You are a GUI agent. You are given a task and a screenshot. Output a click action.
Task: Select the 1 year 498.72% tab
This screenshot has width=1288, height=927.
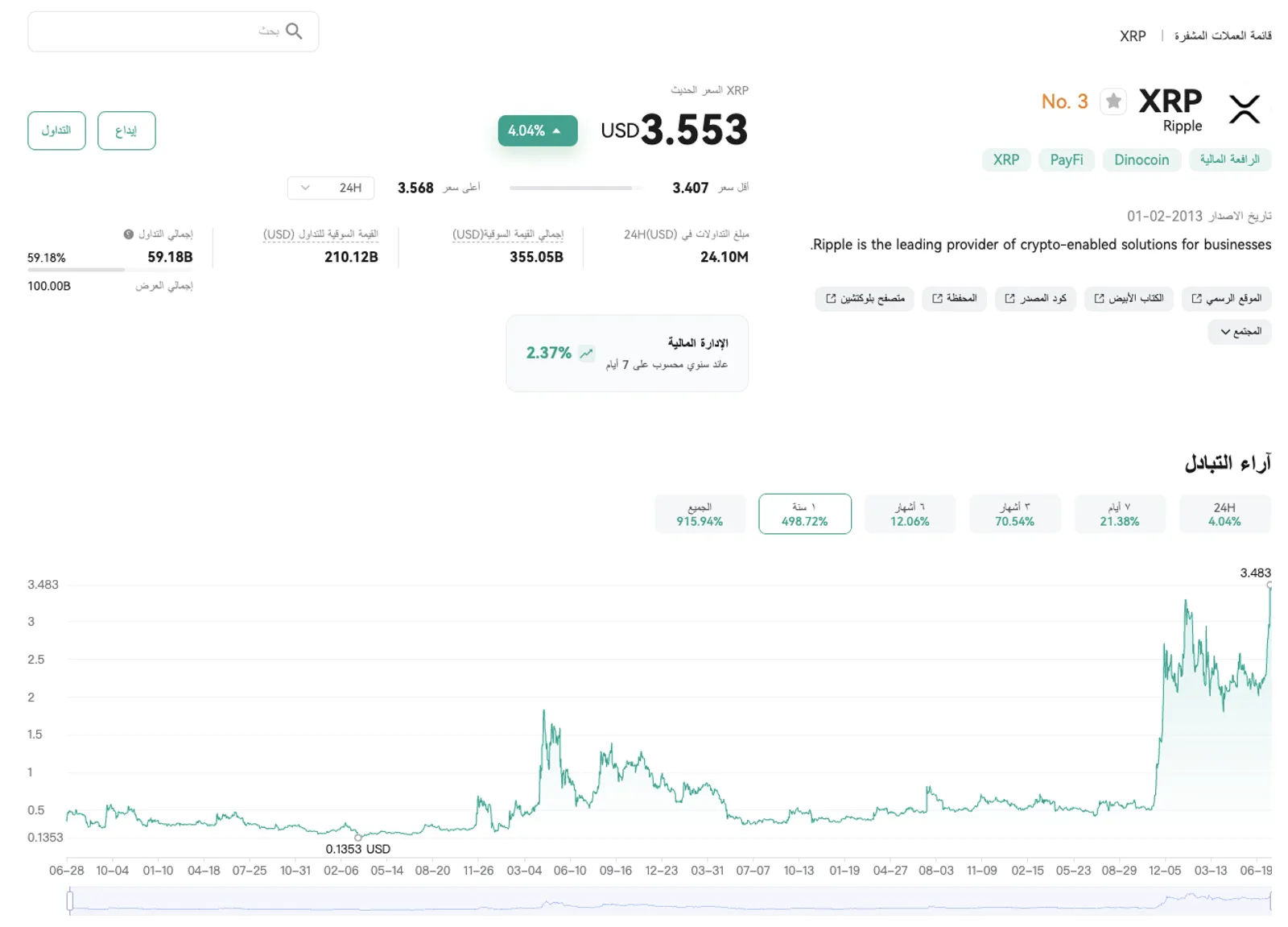805,514
